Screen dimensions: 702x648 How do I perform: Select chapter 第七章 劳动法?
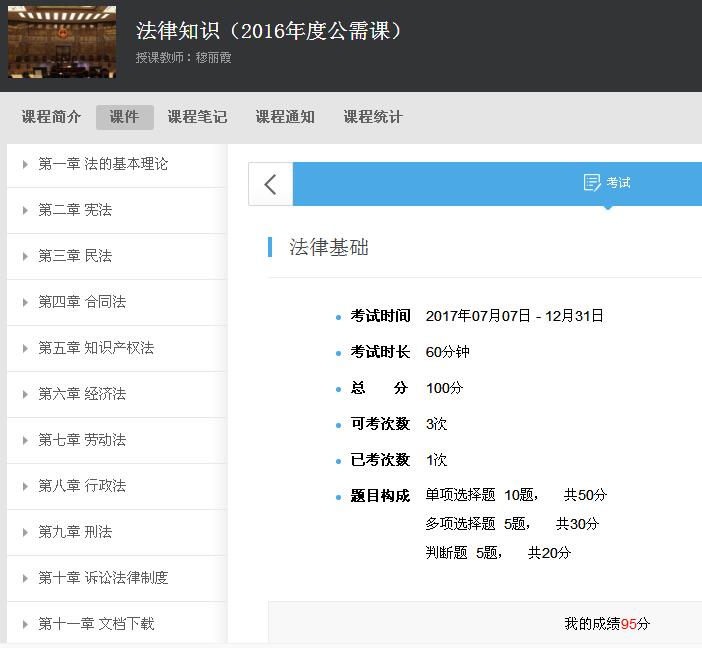[82, 440]
